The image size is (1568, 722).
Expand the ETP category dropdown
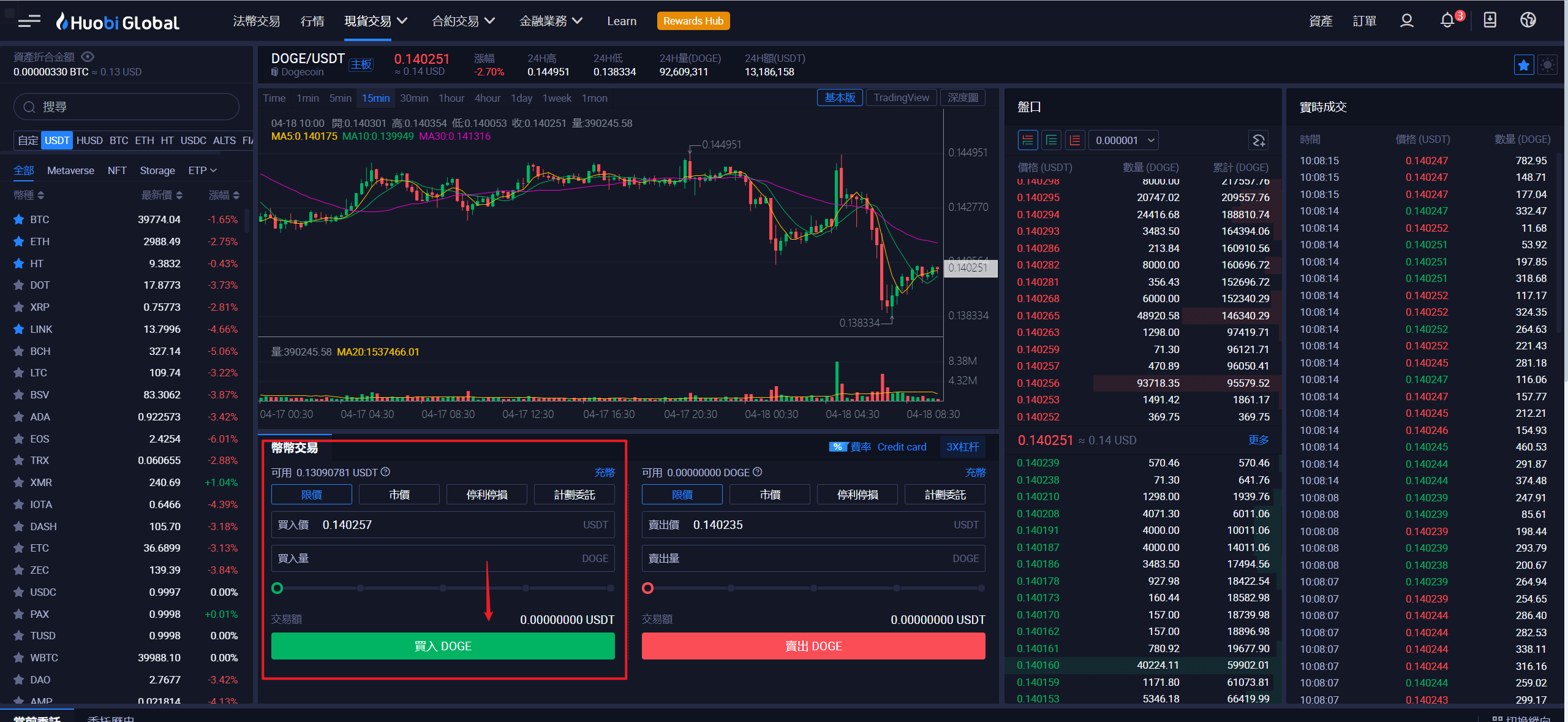point(203,170)
